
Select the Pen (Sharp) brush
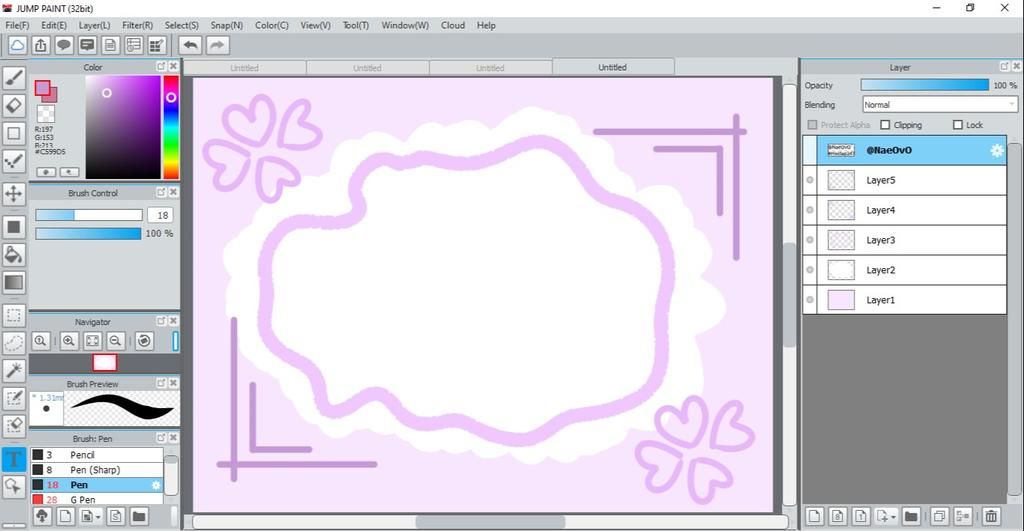point(97,470)
